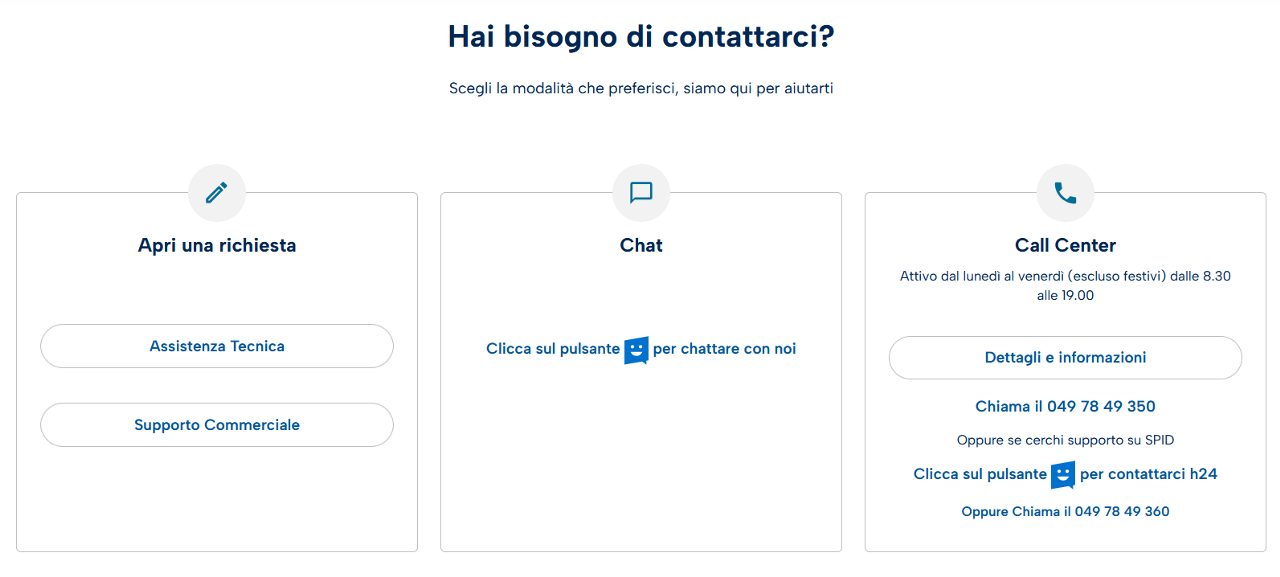Click the 'Clicca sul pulsante' text in Chat card
Screen dimensions: 1280x577
click(x=552, y=349)
